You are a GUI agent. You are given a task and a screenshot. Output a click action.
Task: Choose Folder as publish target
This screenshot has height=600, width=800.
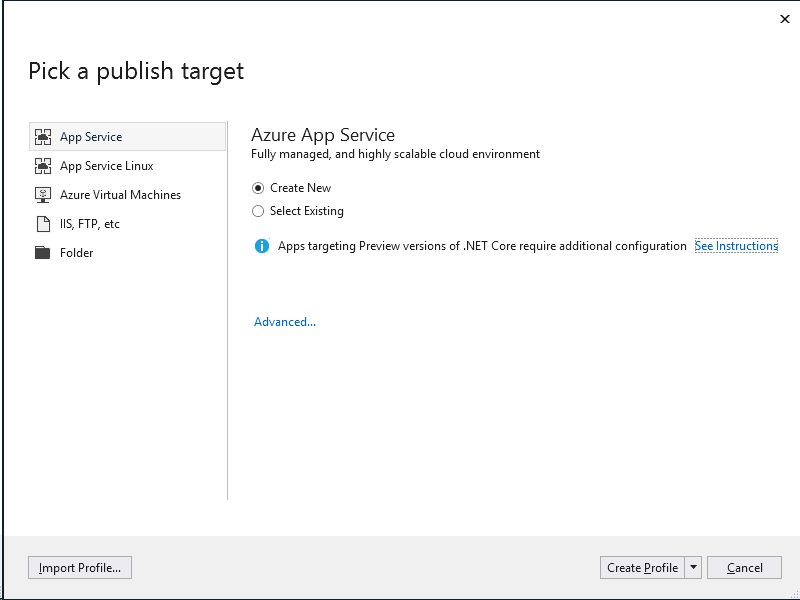(x=128, y=253)
